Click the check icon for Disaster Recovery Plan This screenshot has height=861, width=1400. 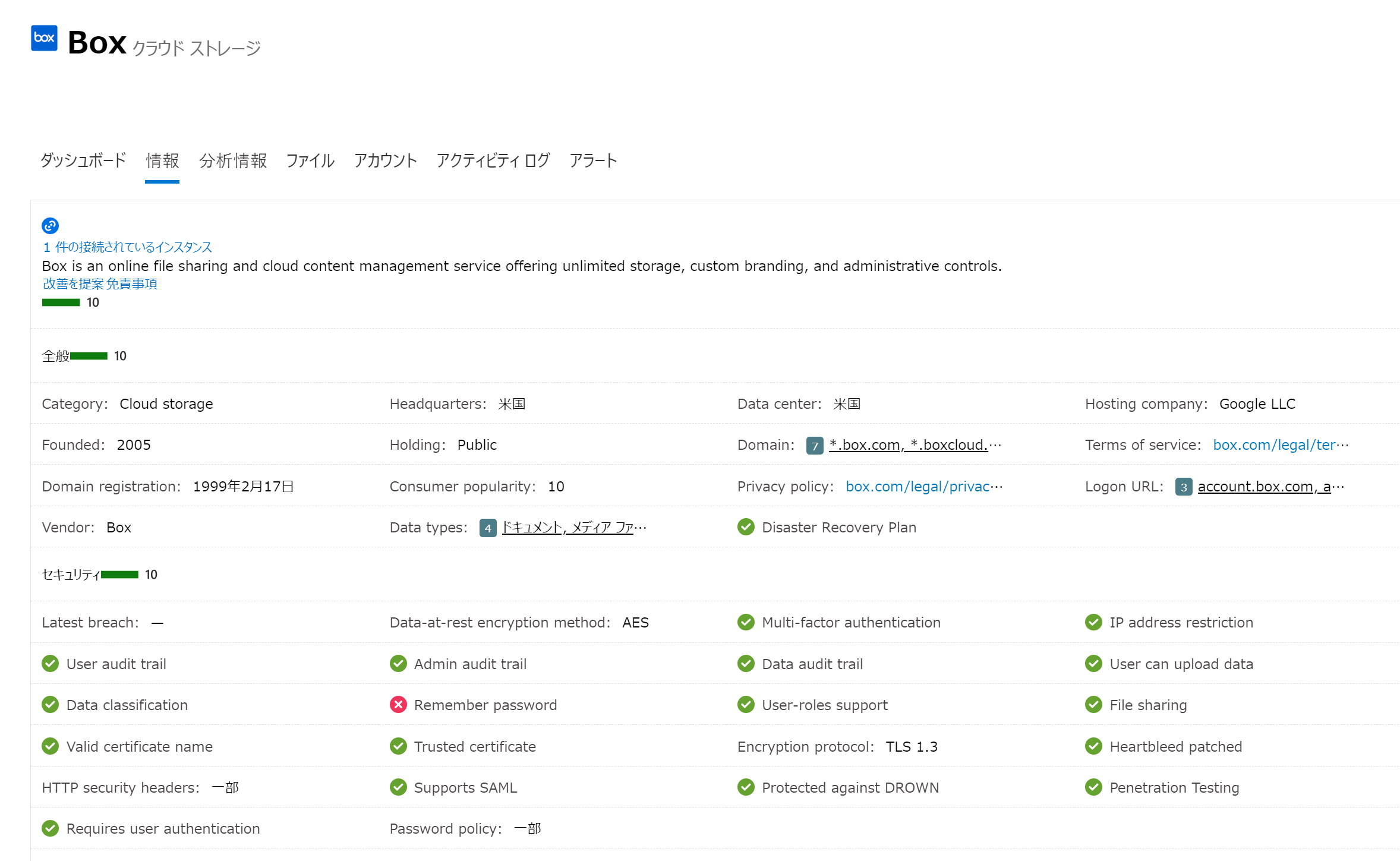click(x=746, y=527)
